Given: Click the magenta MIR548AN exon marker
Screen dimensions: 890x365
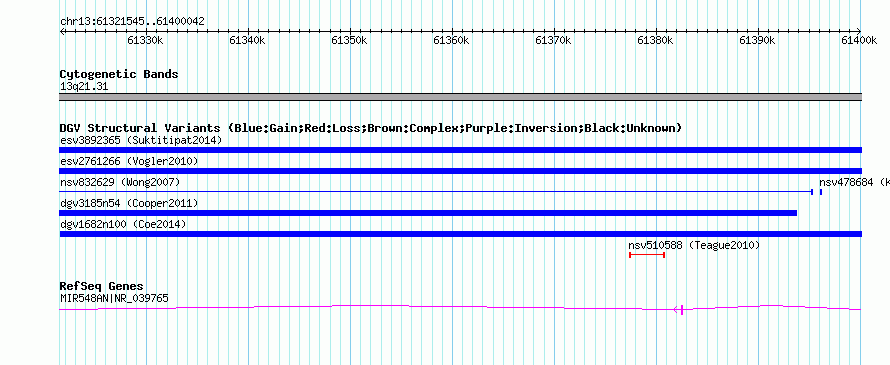Looking at the screenshot, I should coord(681,309).
